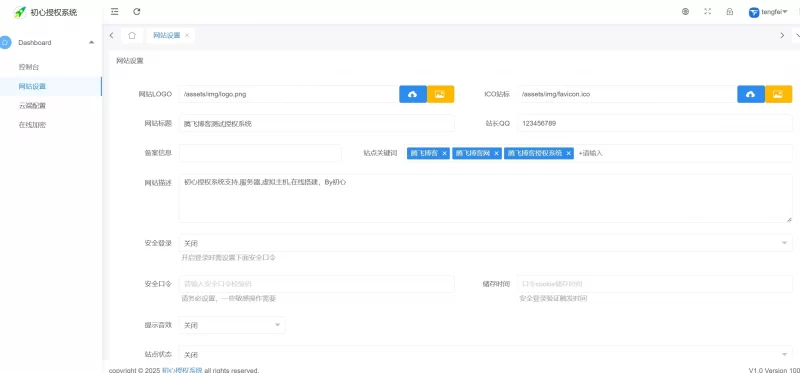Image resolution: width=800 pixels, height=373 pixels.
Task: Open the home tab icon
Action: (132, 35)
